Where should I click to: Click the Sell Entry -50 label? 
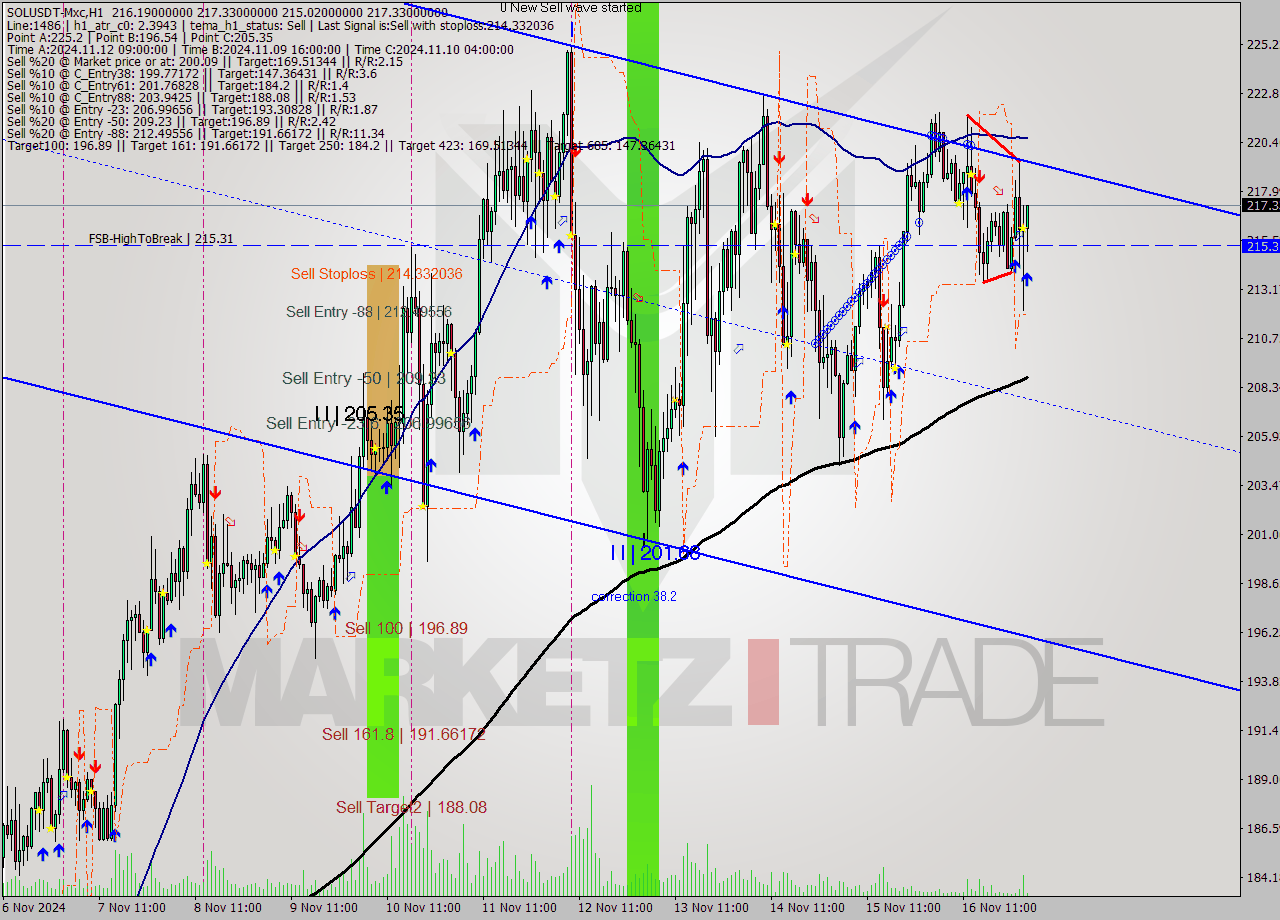pos(364,378)
